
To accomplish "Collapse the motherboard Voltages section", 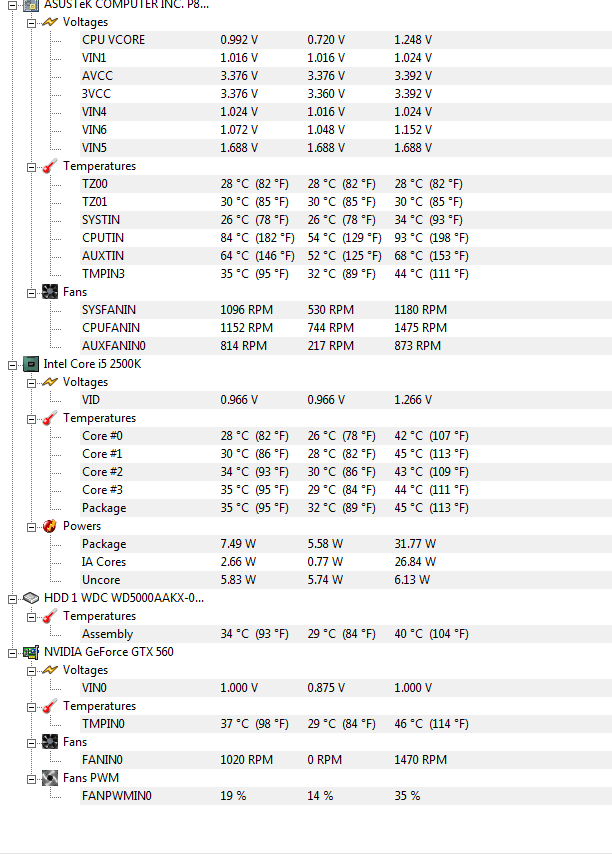I will (x=32, y=23).
